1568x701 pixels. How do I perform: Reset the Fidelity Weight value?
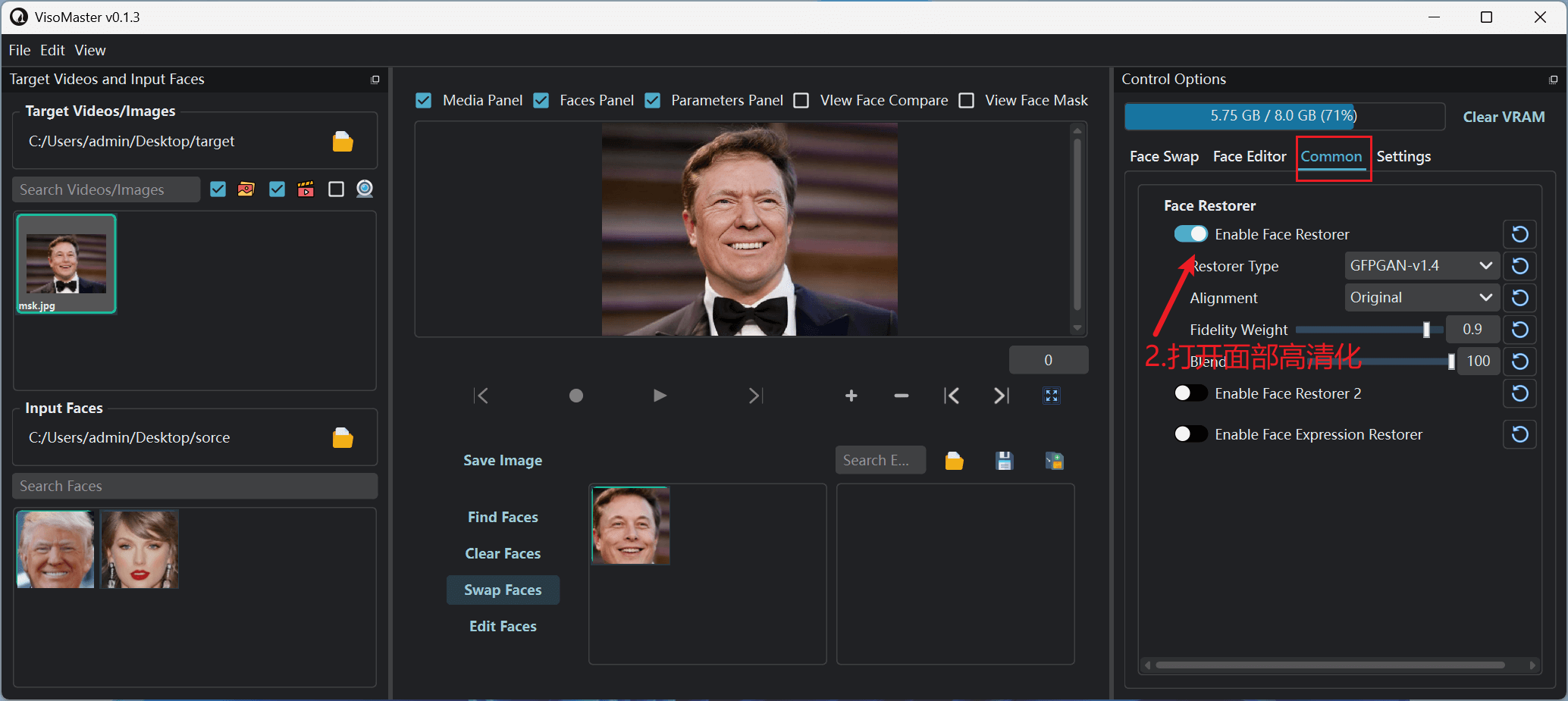pyautogui.click(x=1519, y=330)
